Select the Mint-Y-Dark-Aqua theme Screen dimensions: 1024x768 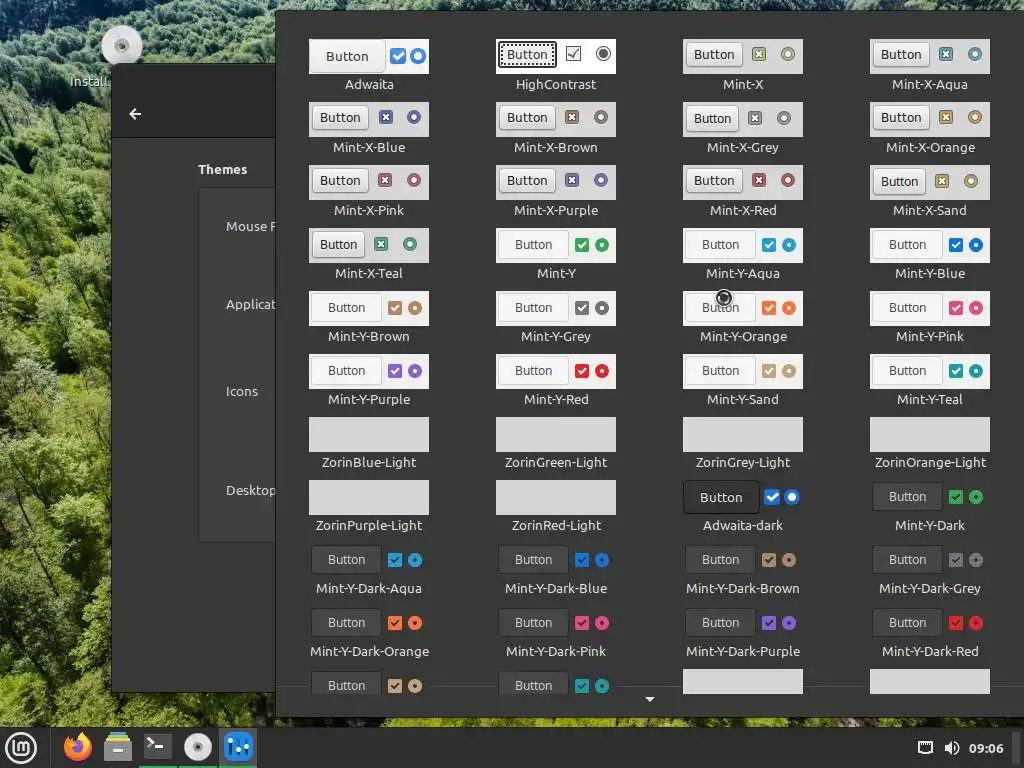point(369,569)
